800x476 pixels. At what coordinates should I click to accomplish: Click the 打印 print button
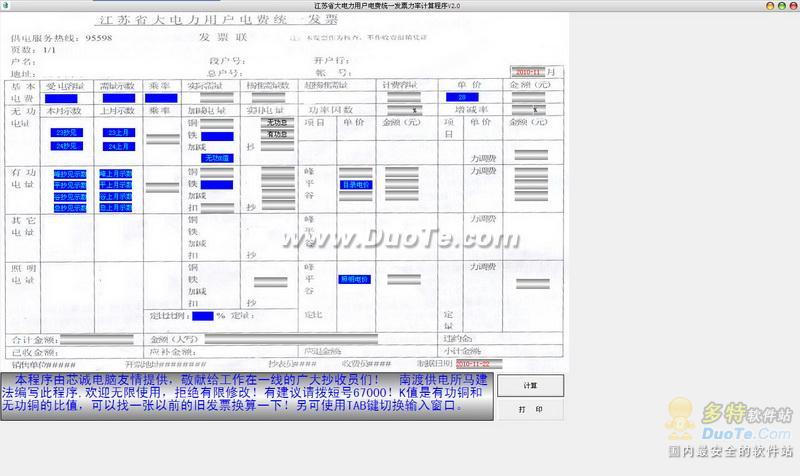pyautogui.click(x=530, y=409)
